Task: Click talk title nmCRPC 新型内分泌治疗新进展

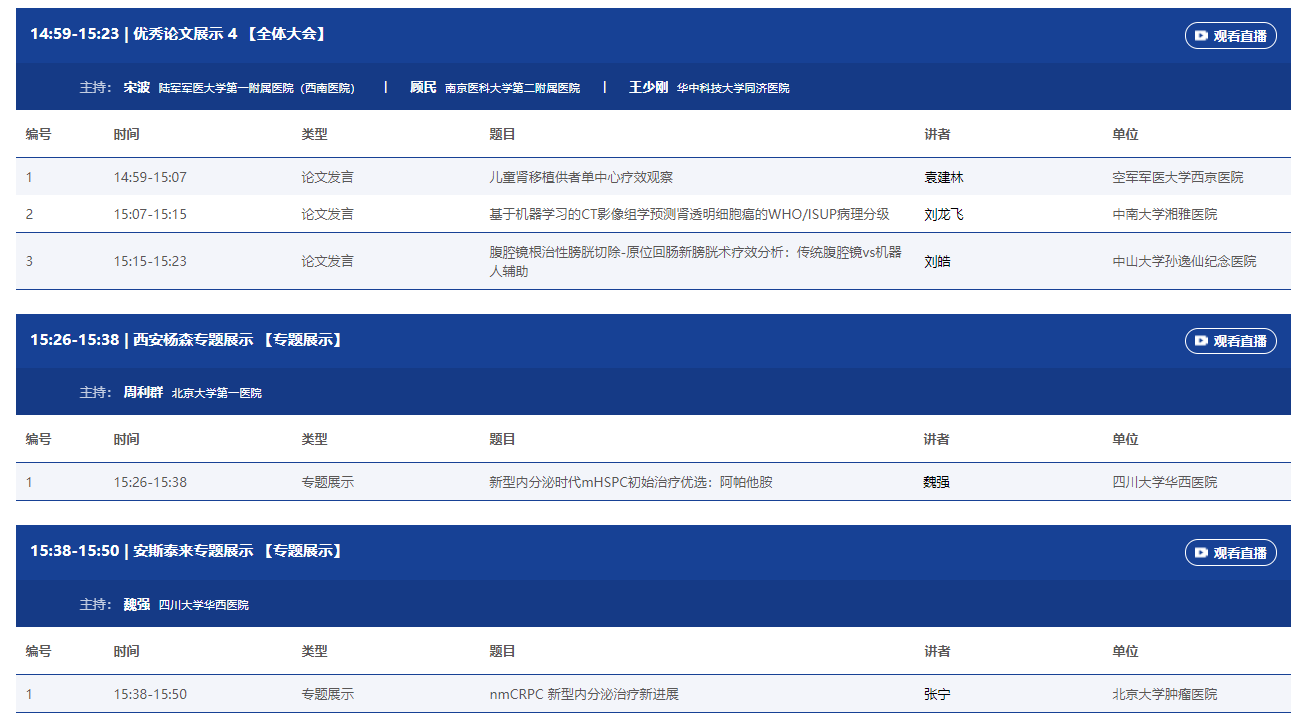Action: [584, 694]
